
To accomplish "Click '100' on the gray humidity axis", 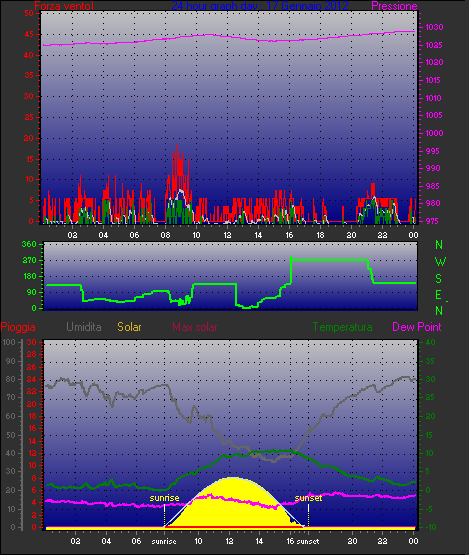I will 8,342.
